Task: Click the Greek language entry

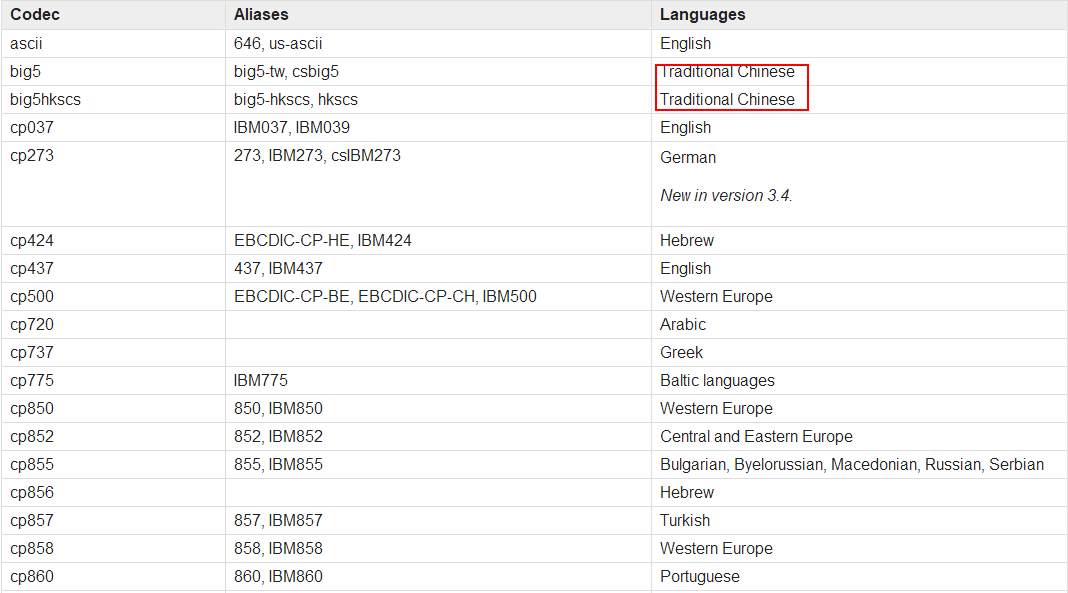Action: (x=681, y=353)
